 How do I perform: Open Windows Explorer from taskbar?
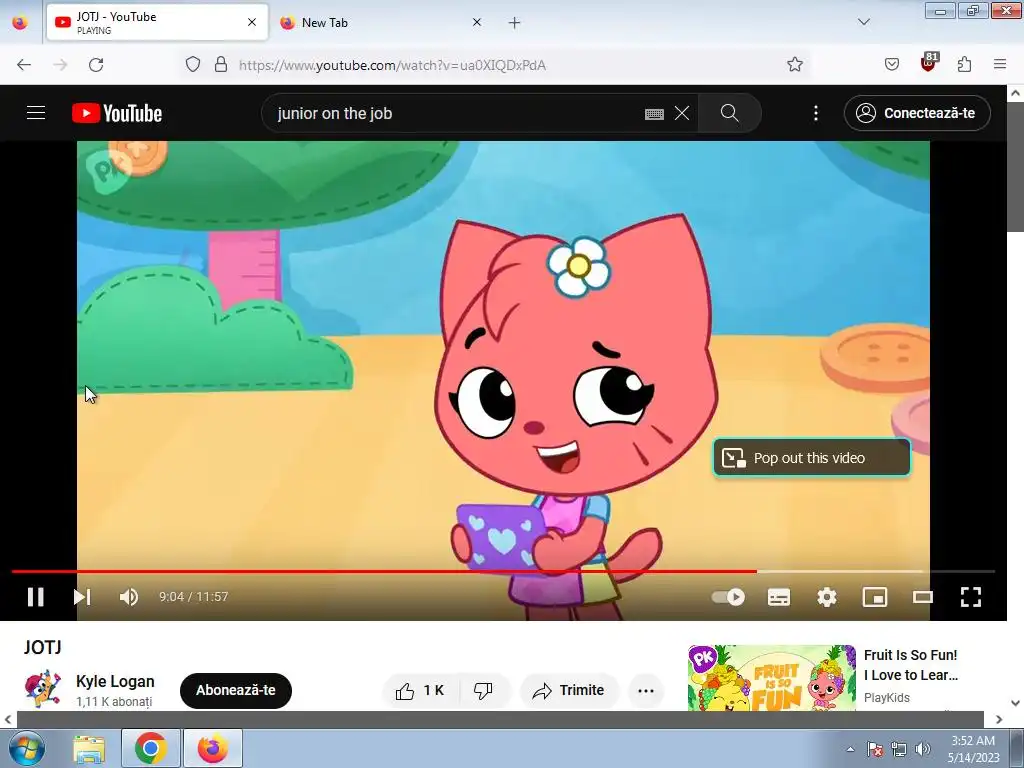coord(89,748)
